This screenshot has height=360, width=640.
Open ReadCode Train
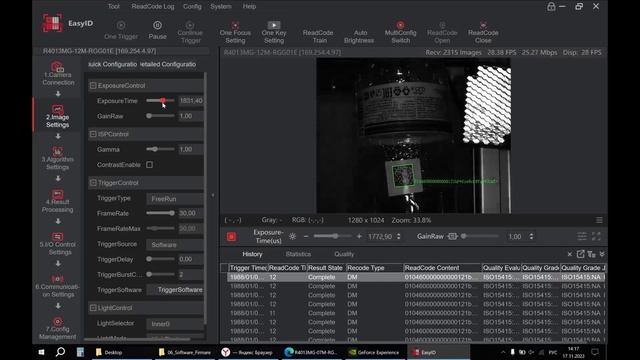click(x=318, y=36)
